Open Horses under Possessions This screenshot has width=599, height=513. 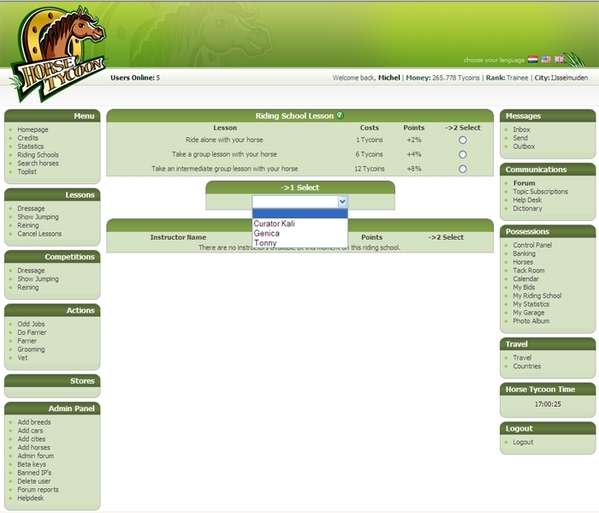tap(523, 262)
